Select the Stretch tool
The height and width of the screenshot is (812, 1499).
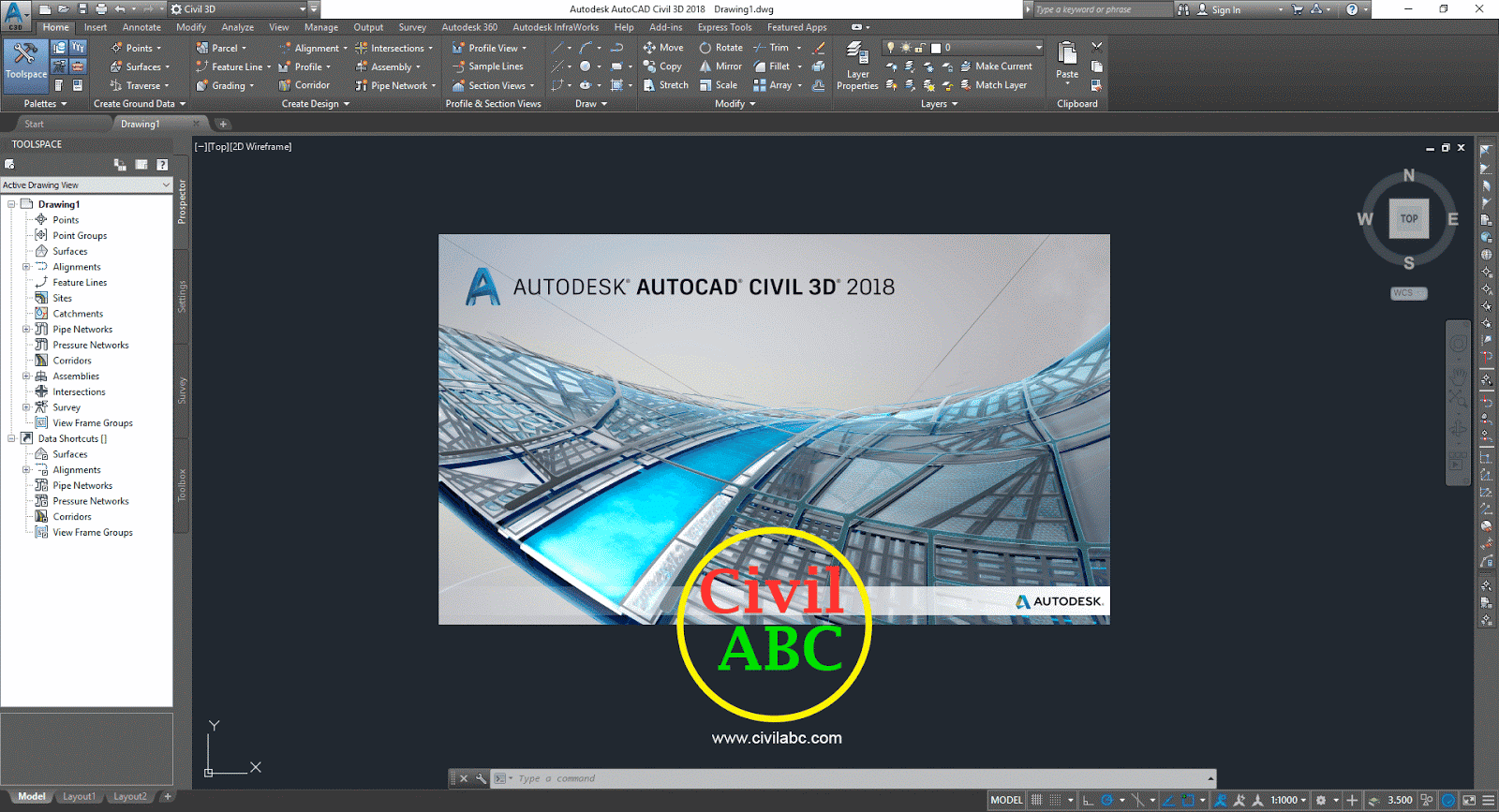pyautogui.click(x=665, y=85)
